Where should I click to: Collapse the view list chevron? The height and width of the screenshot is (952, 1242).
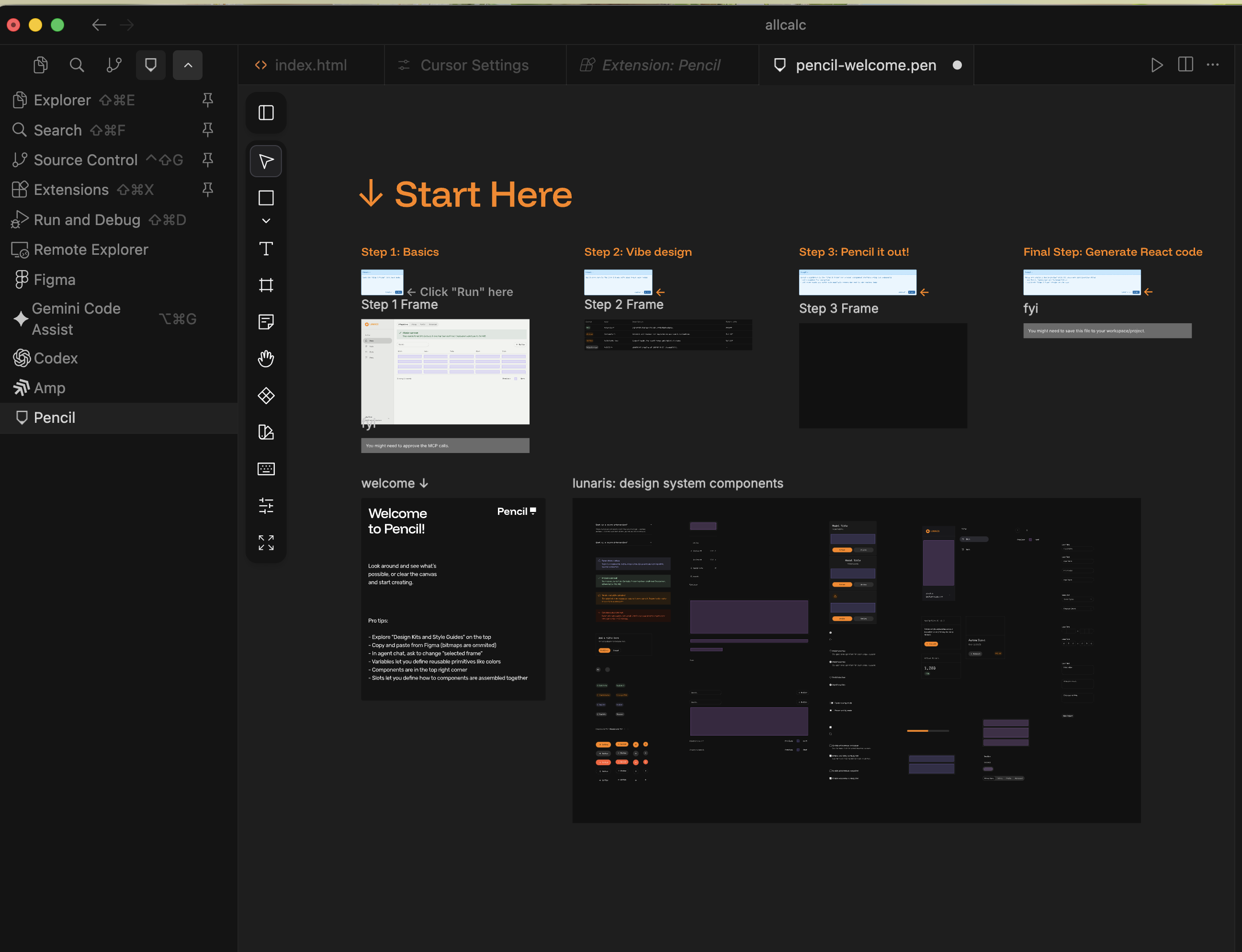(x=188, y=65)
